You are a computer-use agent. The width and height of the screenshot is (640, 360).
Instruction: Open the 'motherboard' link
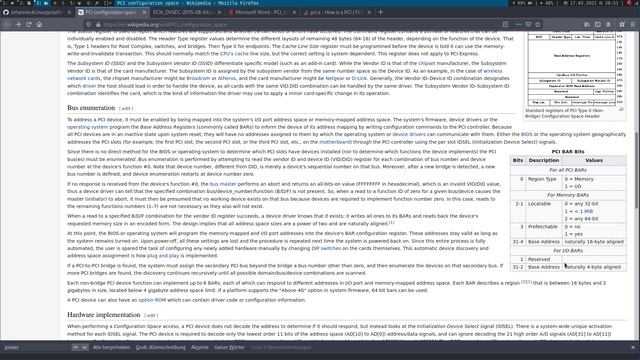(x=335, y=142)
